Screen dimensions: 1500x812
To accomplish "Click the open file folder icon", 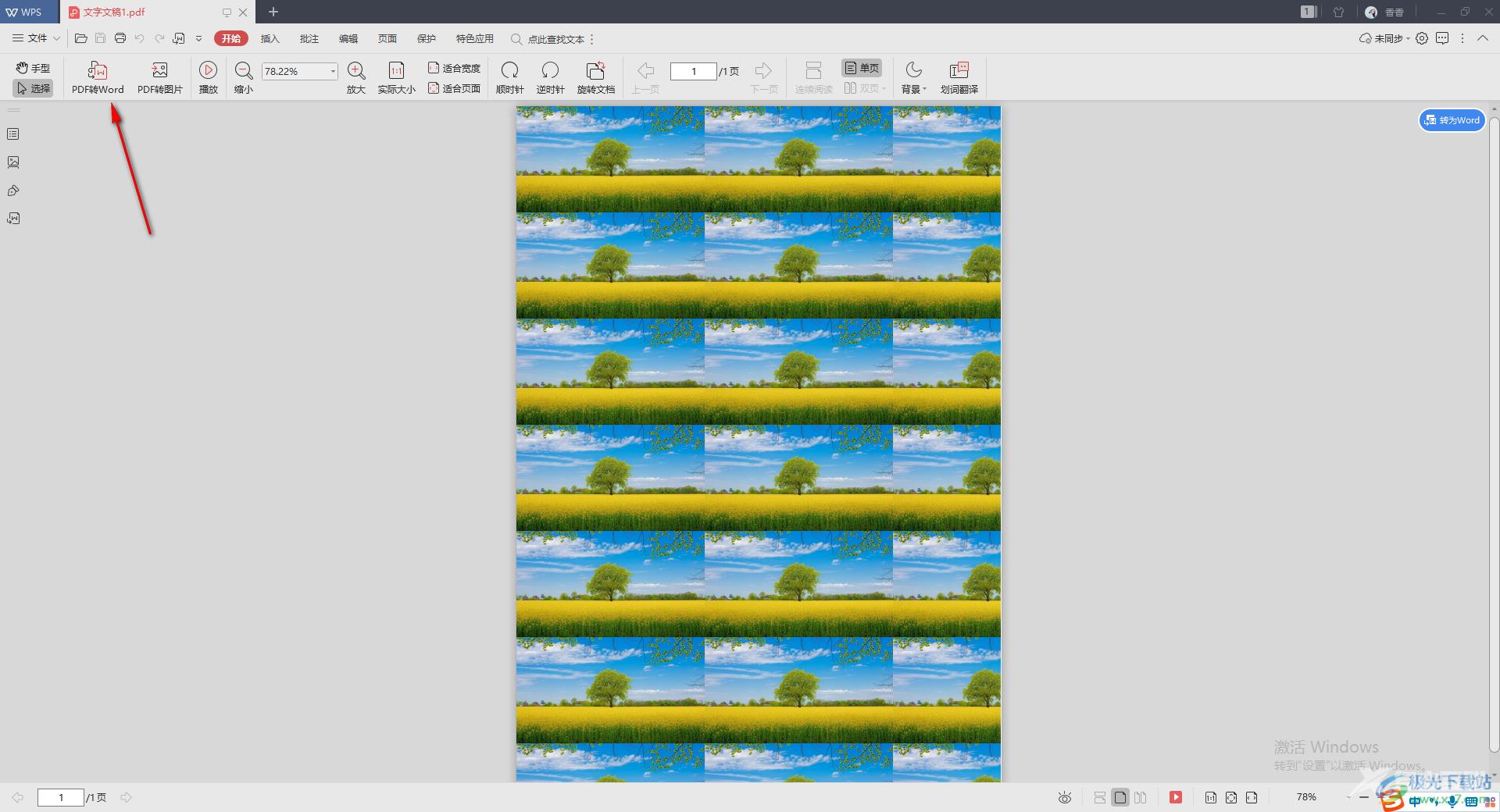I will [x=80, y=38].
